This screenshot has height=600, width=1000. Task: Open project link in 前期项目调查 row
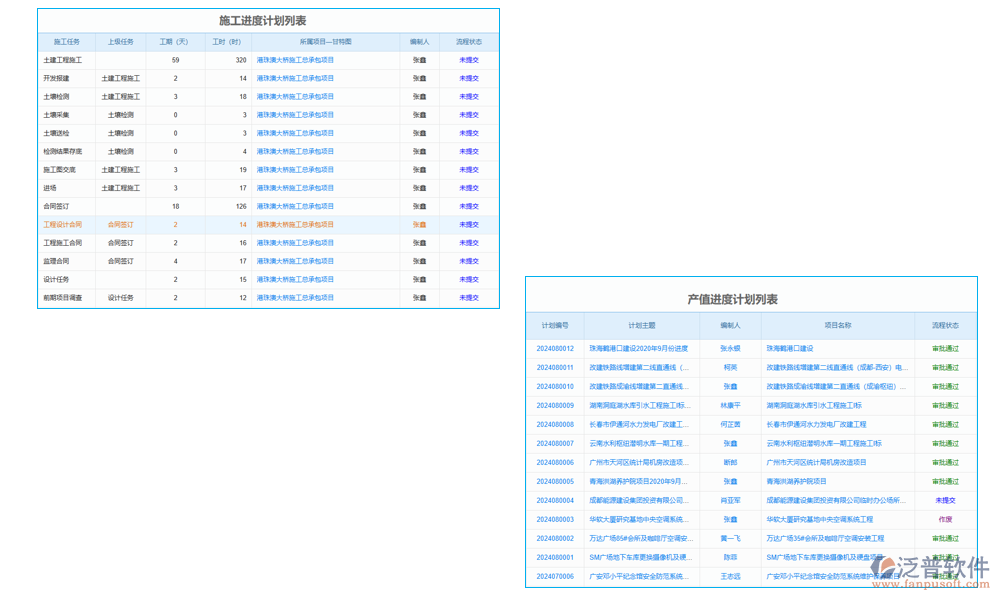click(x=295, y=298)
